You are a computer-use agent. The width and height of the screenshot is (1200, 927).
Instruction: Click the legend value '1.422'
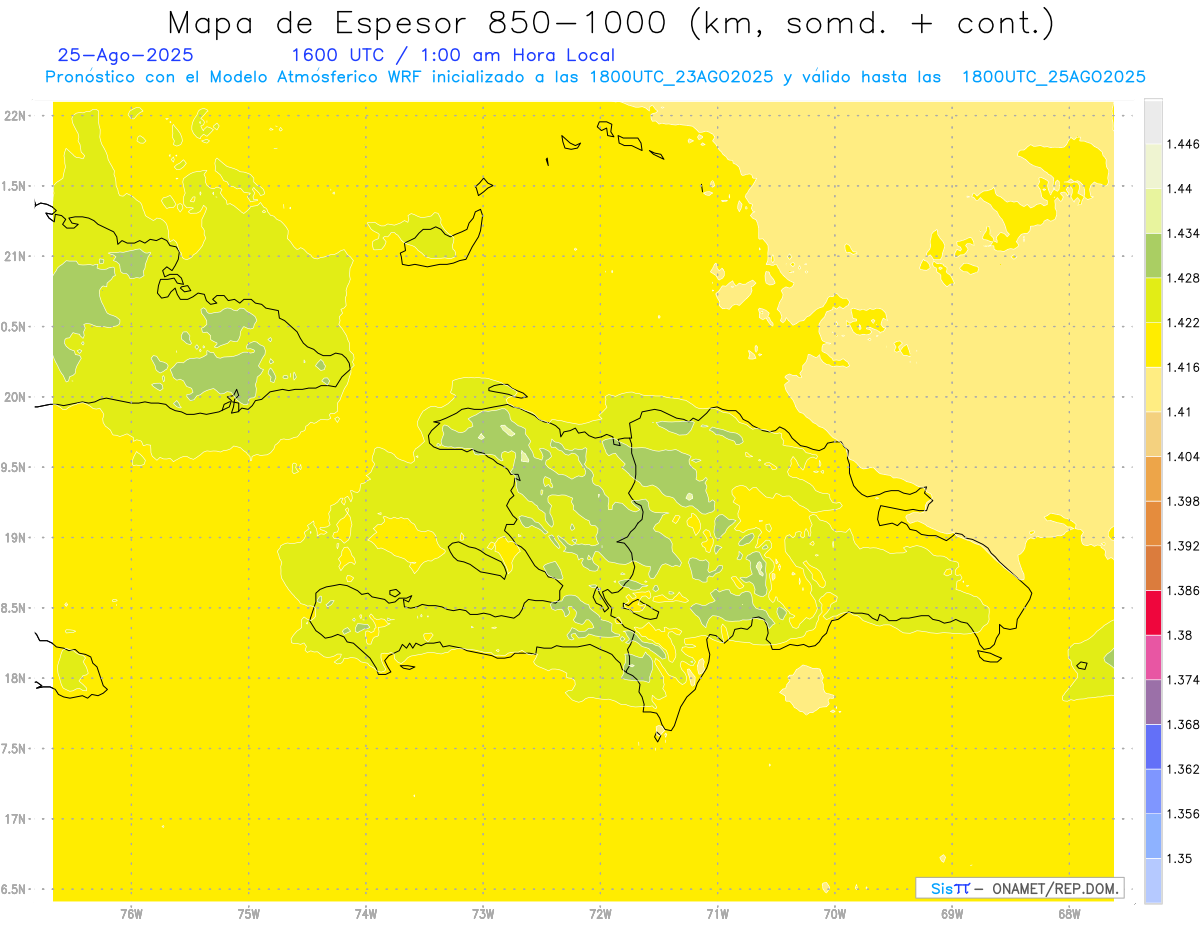1183,323
